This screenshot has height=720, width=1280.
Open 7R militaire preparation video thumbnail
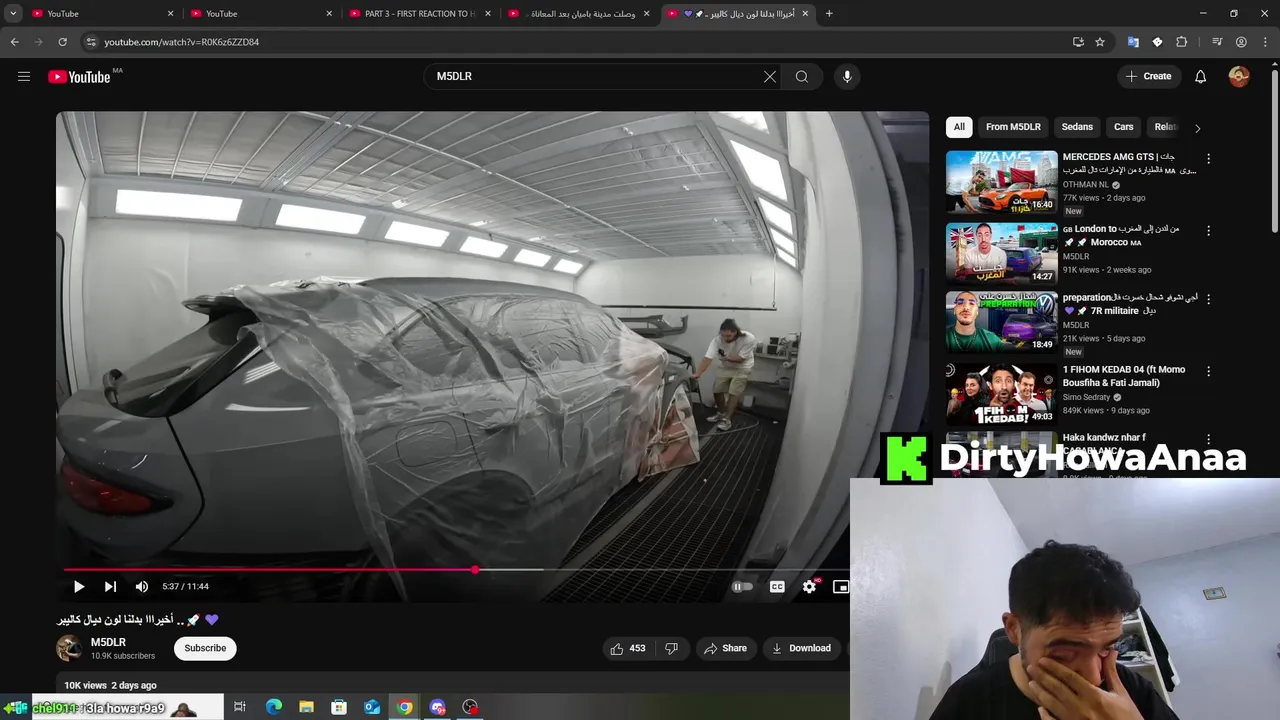click(1001, 322)
